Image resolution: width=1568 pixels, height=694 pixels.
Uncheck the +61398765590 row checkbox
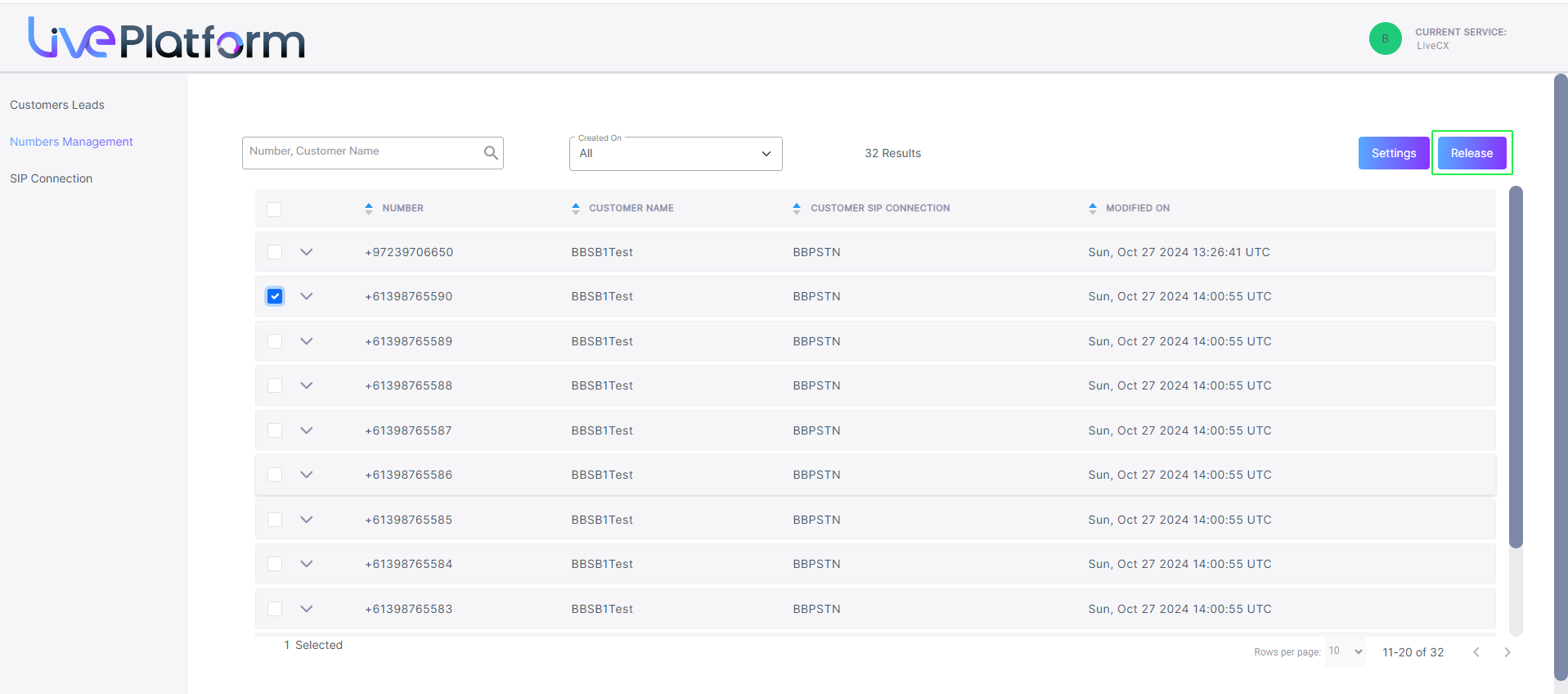click(x=275, y=296)
